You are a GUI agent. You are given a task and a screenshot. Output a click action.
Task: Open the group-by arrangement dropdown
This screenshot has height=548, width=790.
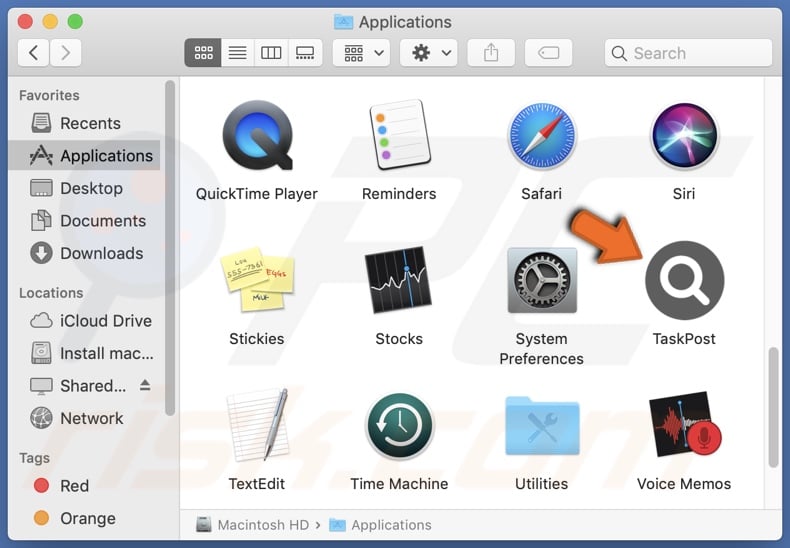361,52
